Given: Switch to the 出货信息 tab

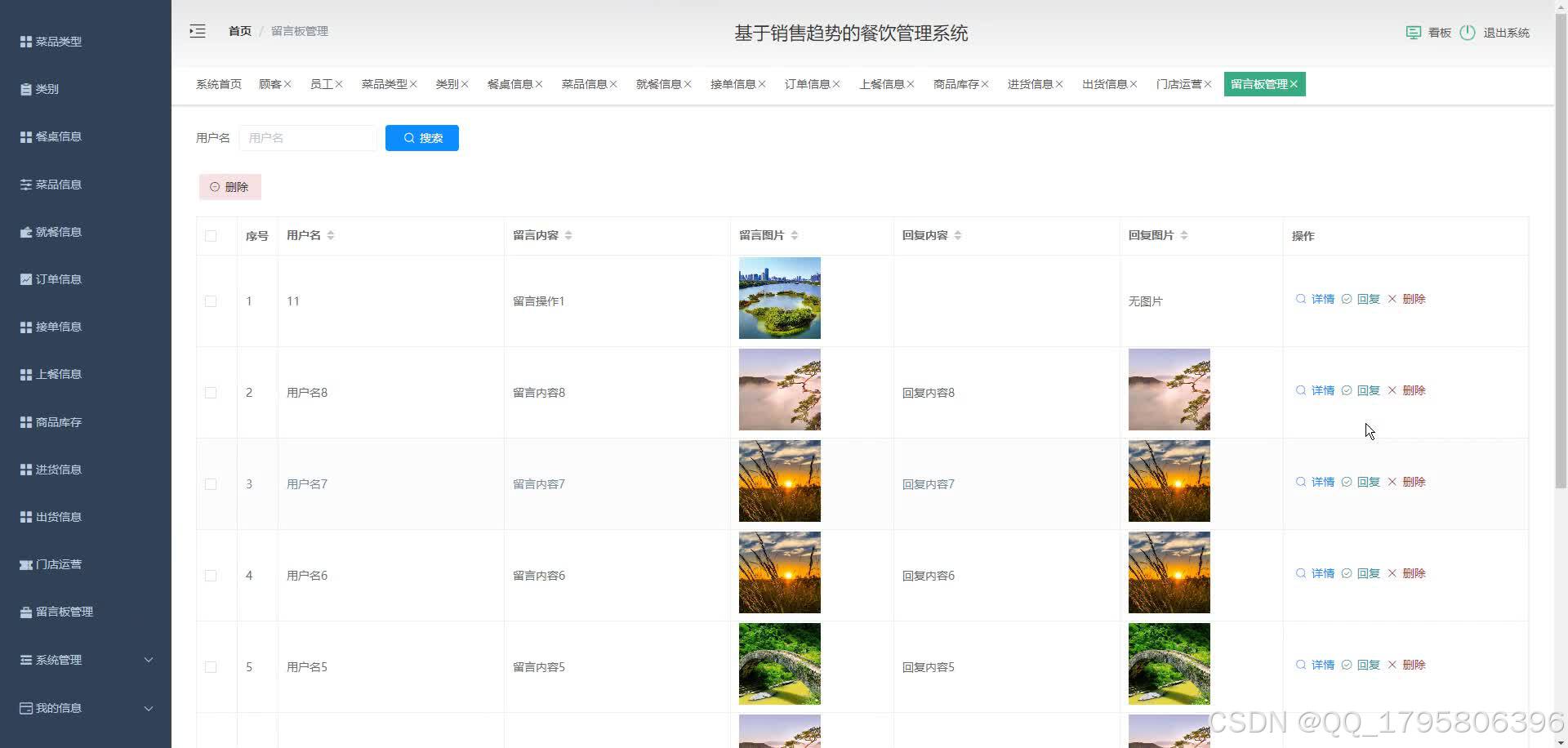Looking at the screenshot, I should pyautogui.click(x=1104, y=84).
